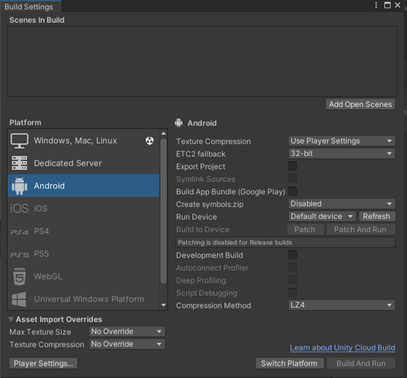Screen dimensions: 407x378
Task: Select the Android robot platform icon
Action: point(19,186)
